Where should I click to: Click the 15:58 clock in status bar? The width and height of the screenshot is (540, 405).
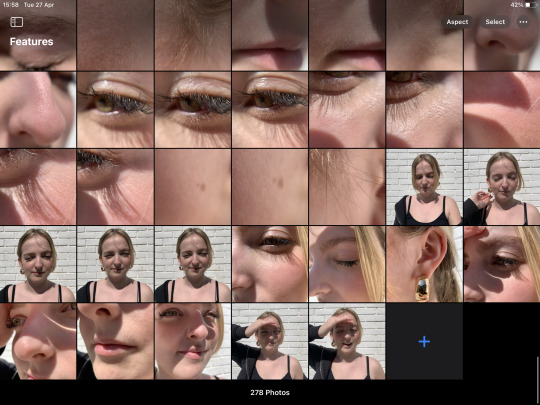point(11,5)
